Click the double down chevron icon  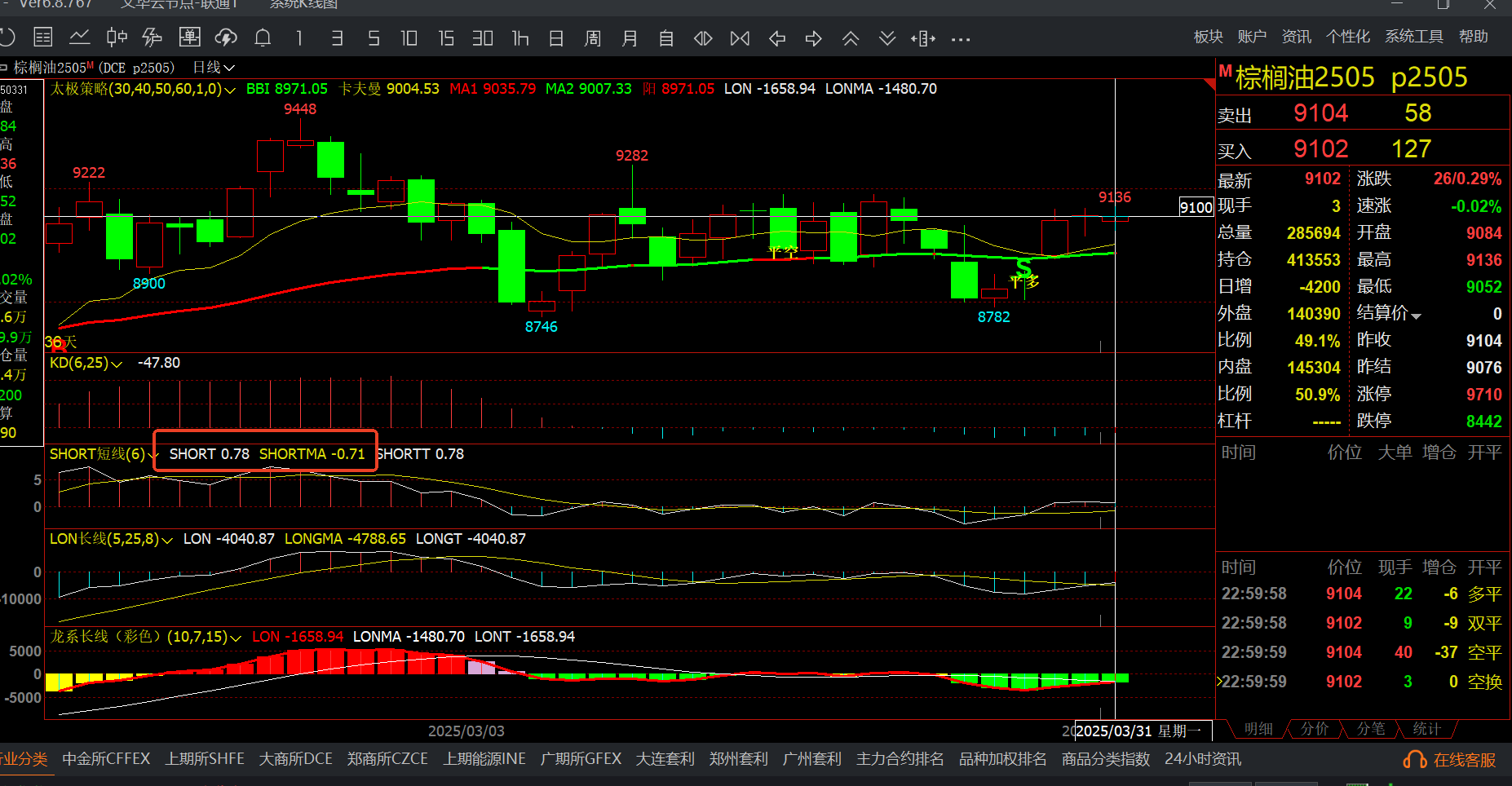pyautogui.click(x=887, y=38)
